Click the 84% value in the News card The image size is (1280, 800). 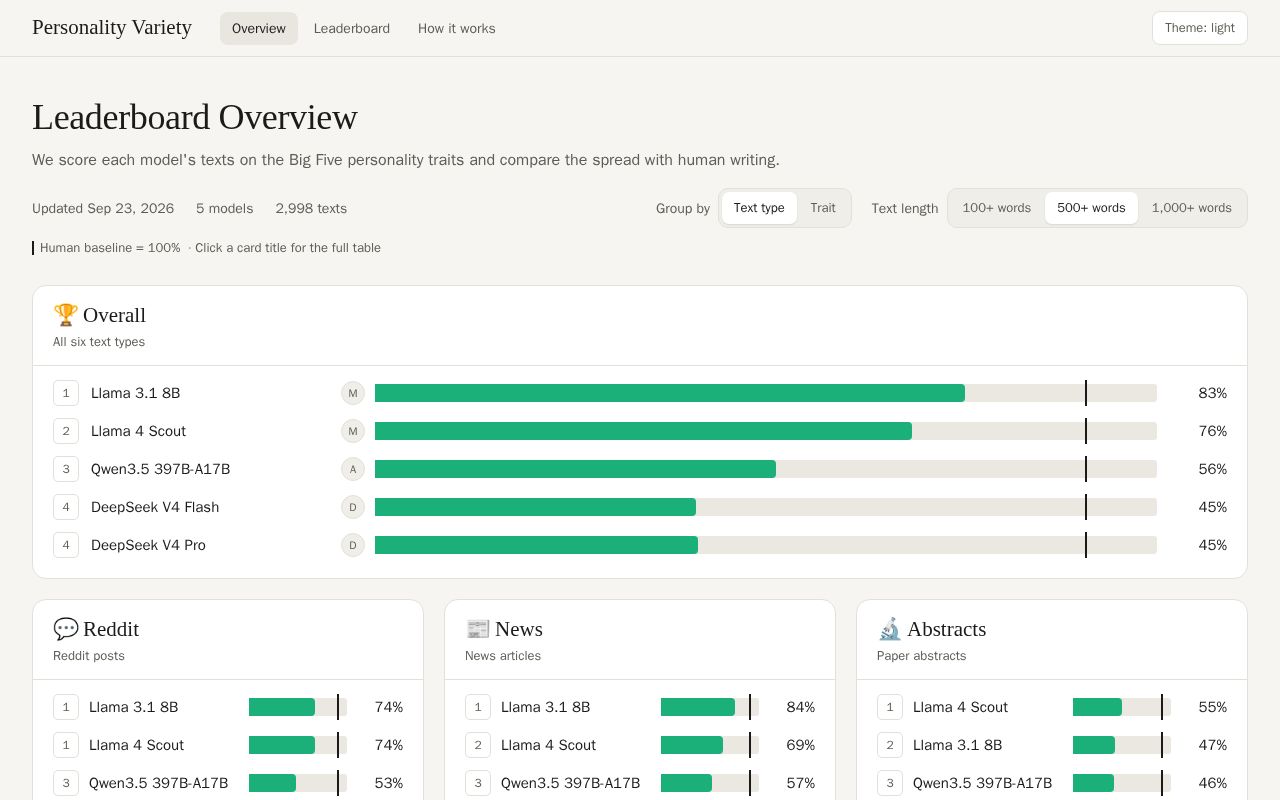(801, 707)
